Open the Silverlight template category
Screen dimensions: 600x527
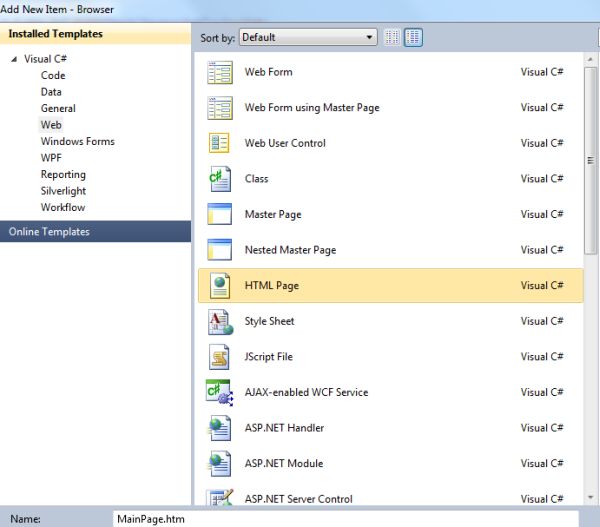[63, 191]
